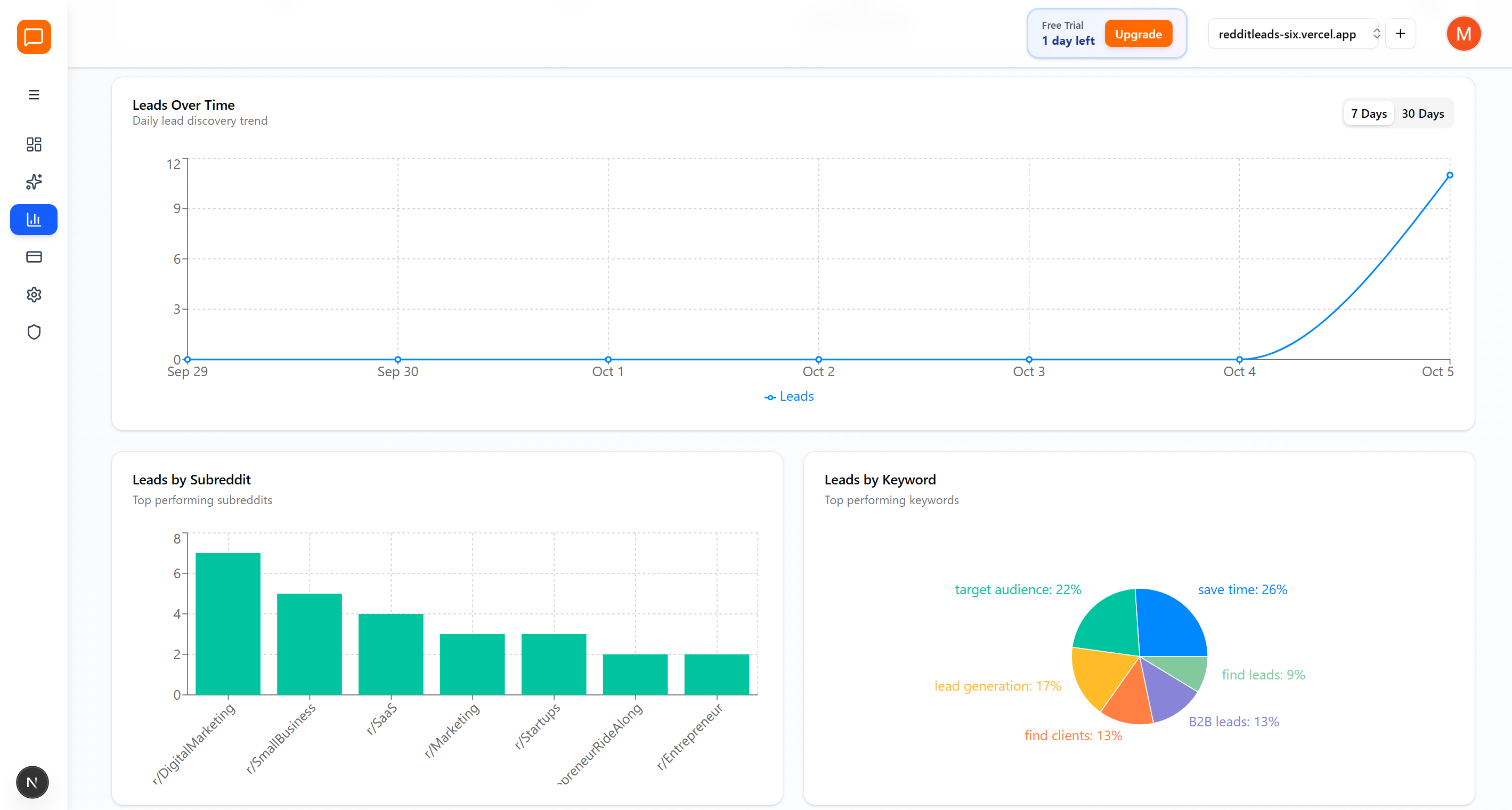The image size is (1512, 810).
Task: Click the plus add project button
Action: pyautogui.click(x=1401, y=34)
